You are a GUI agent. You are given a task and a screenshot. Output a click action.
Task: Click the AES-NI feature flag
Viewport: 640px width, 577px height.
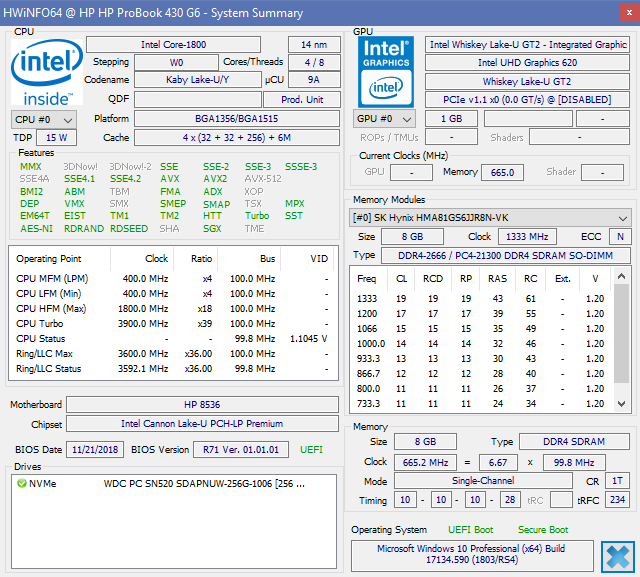click(36, 229)
